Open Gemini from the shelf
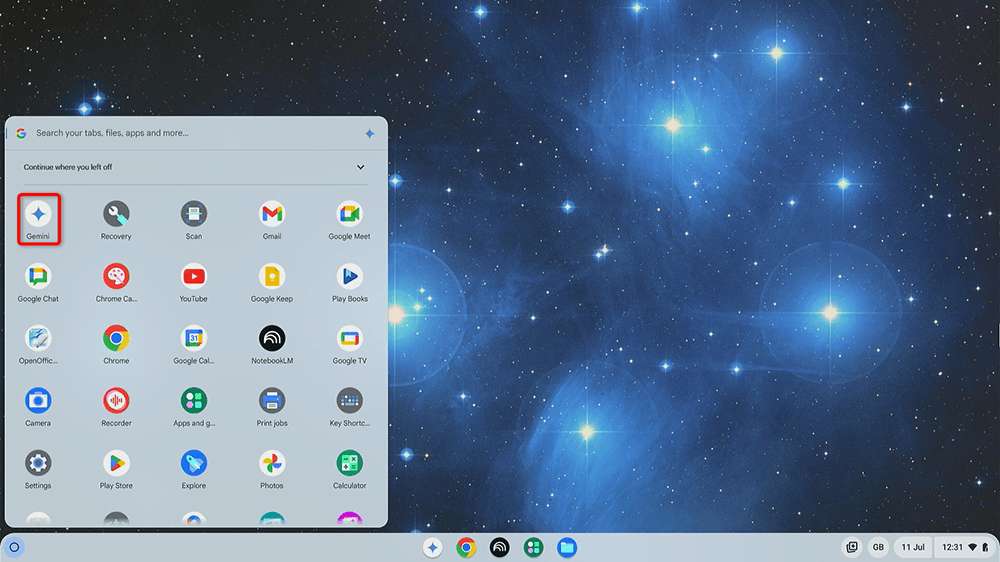1000x562 pixels. [433, 547]
